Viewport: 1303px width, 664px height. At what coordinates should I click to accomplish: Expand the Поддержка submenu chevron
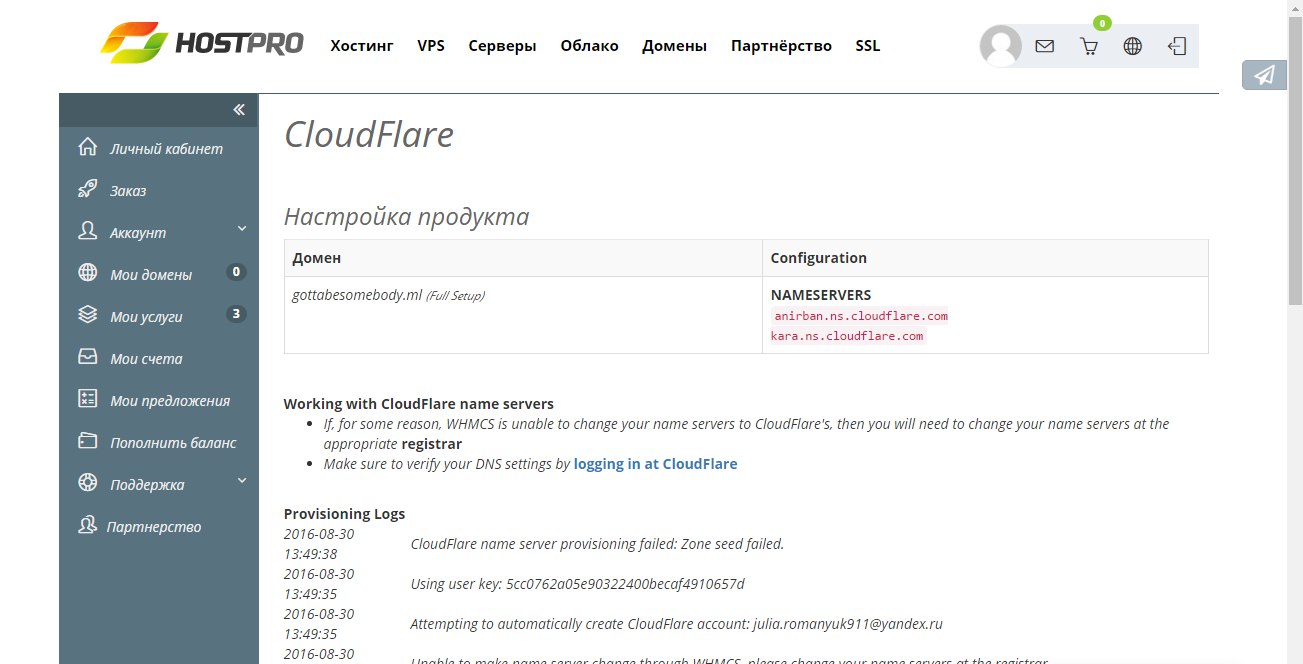(242, 481)
